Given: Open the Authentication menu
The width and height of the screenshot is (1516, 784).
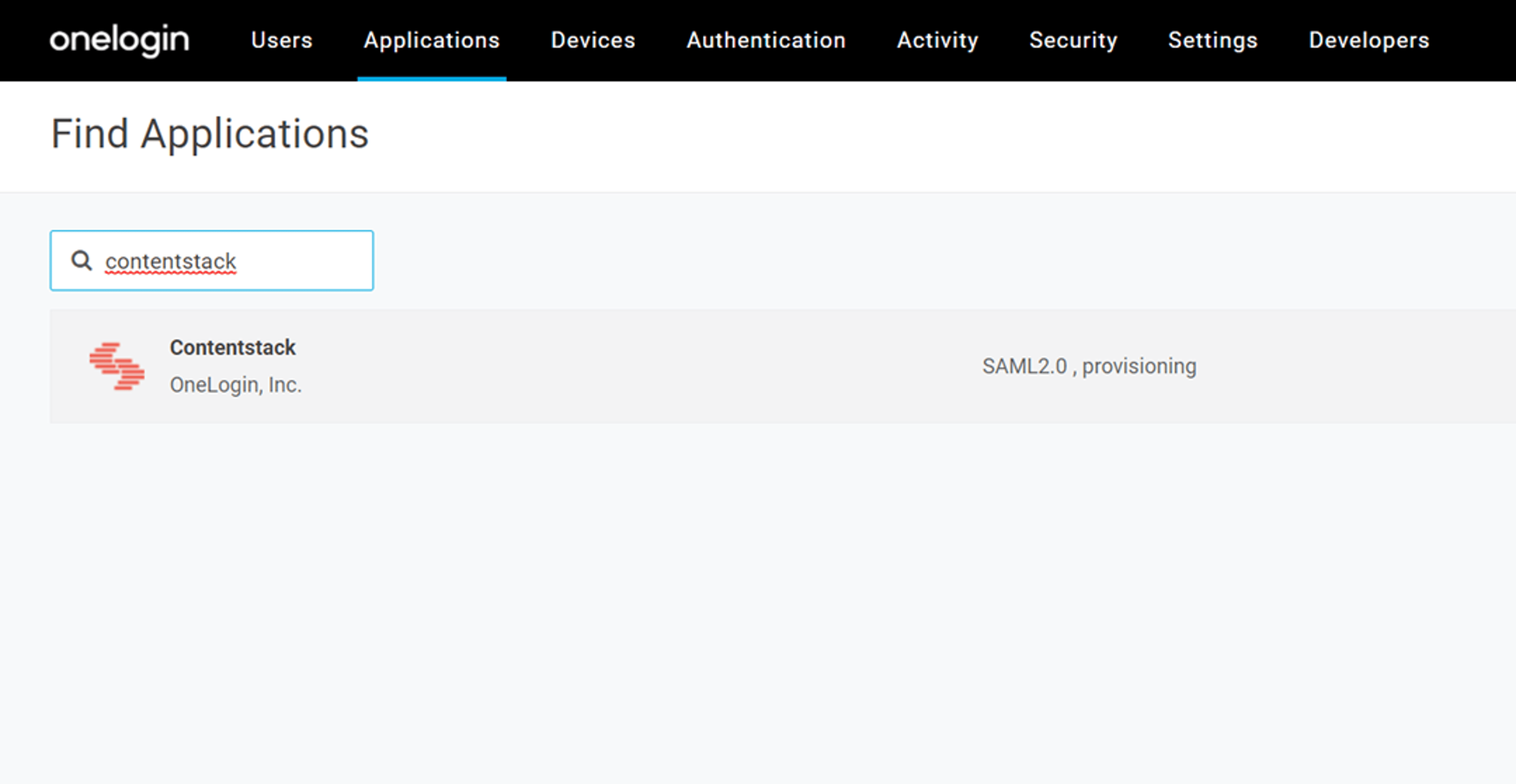Looking at the screenshot, I should pyautogui.click(x=766, y=40).
